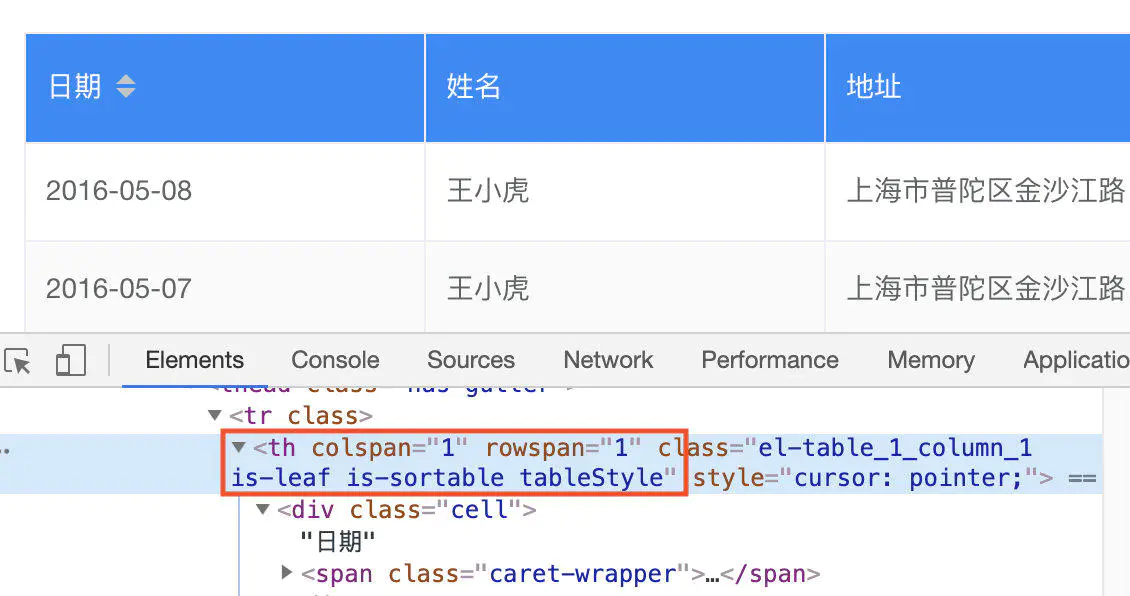Open the Memory panel

(x=930, y=359)
